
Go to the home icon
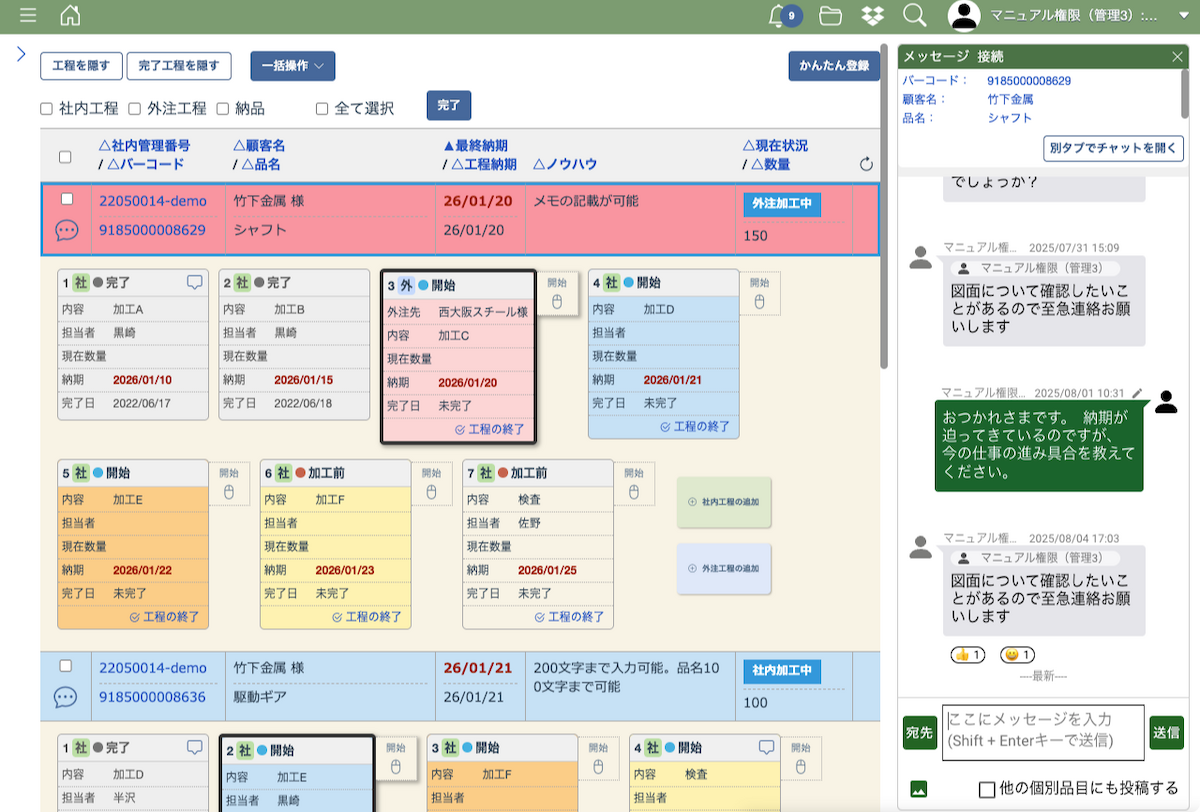(70, 15)
